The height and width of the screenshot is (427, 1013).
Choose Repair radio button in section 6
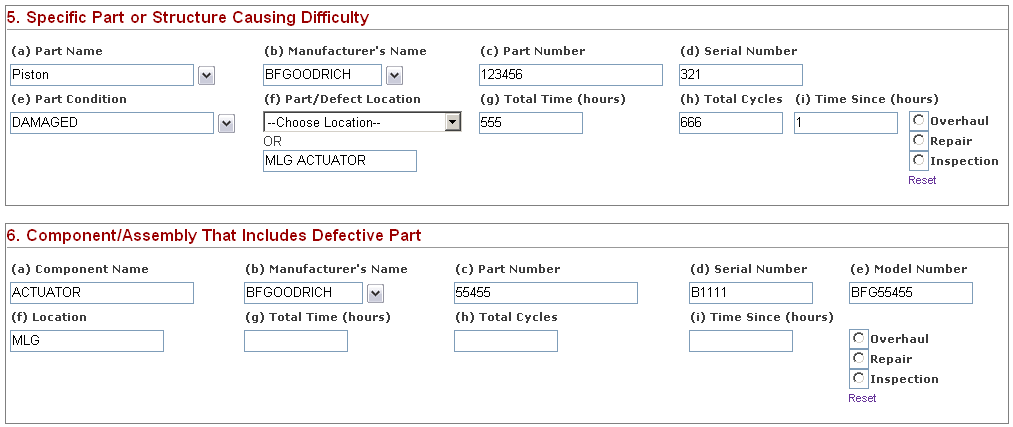point(858,358)
